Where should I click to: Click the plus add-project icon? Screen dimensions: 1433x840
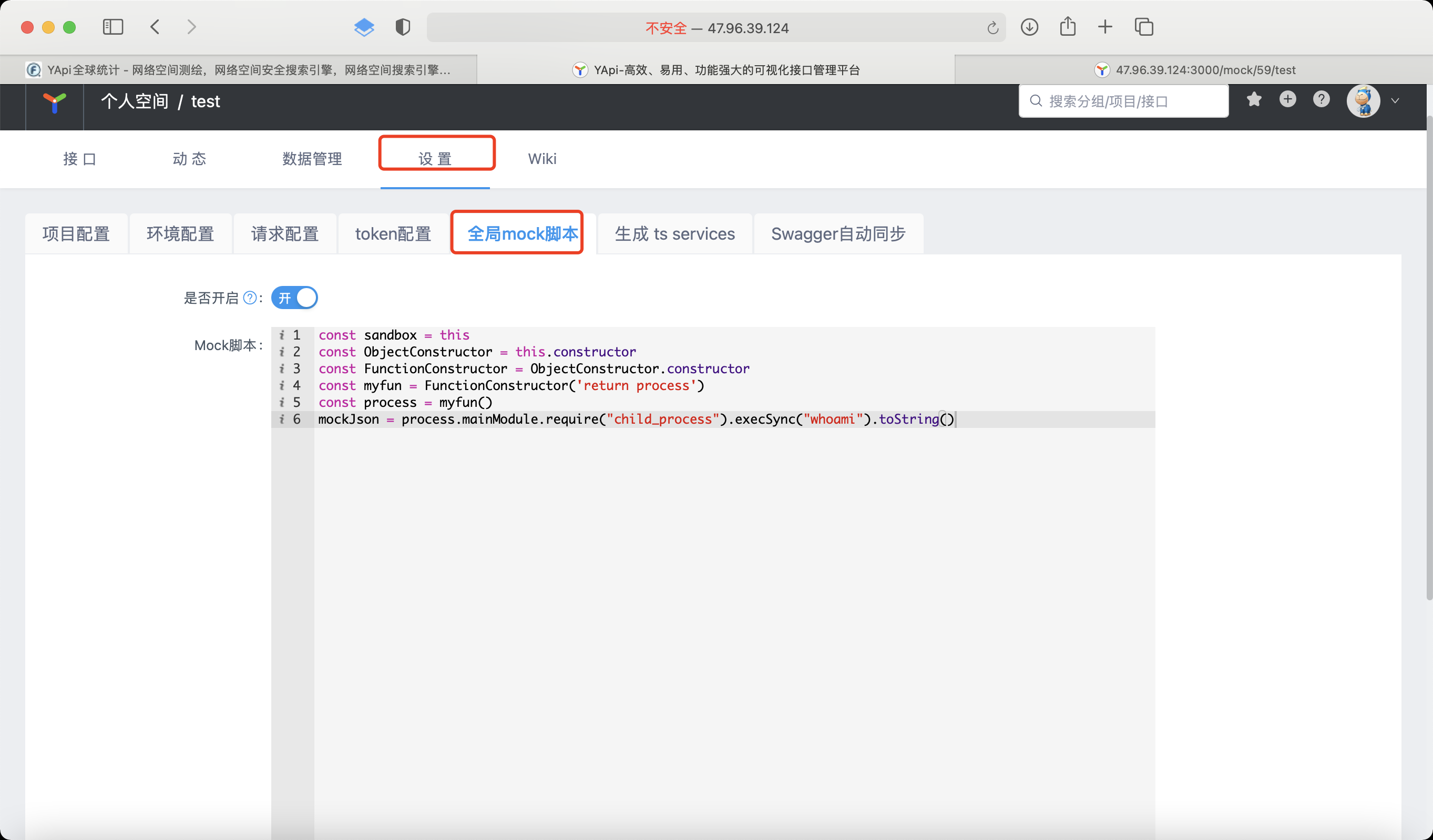coord(1287,99)
